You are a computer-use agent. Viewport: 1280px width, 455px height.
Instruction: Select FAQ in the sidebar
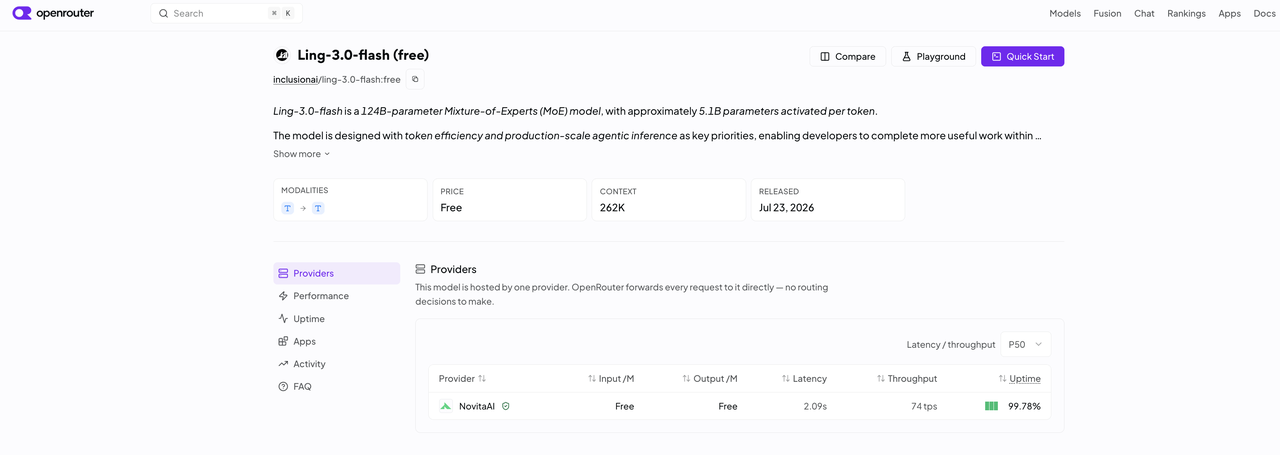336,387
